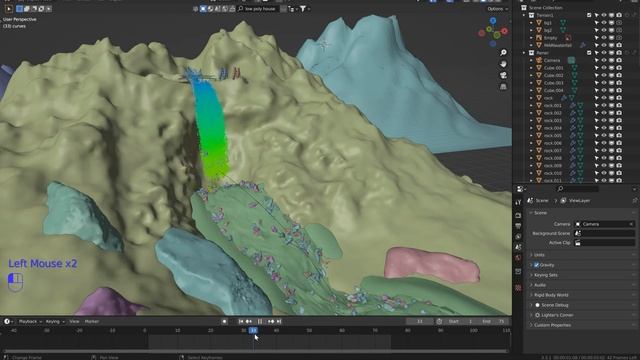This screenshot has height=360, width=640.
Task: Click the Camera object icon in outliner
Action: pyautogui.click(x=539, y=60)
